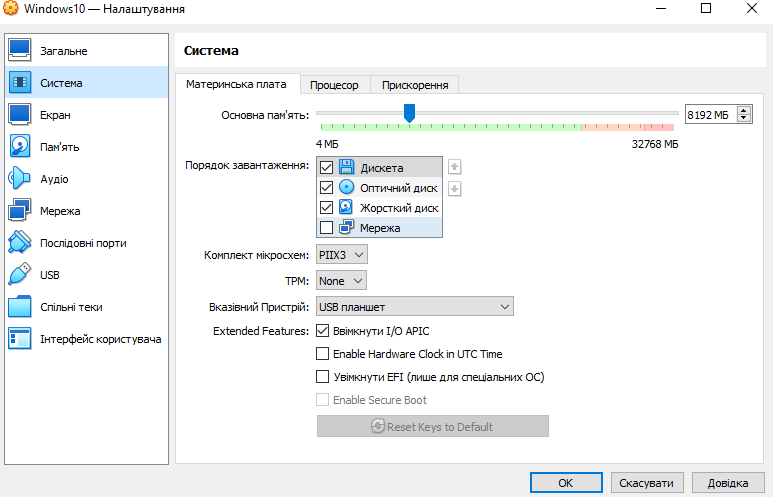Enable Hardware Clock in UTC Time
The width and height of the screenshot is (773, 497).
pyautogui.click(x=322, y=354)
